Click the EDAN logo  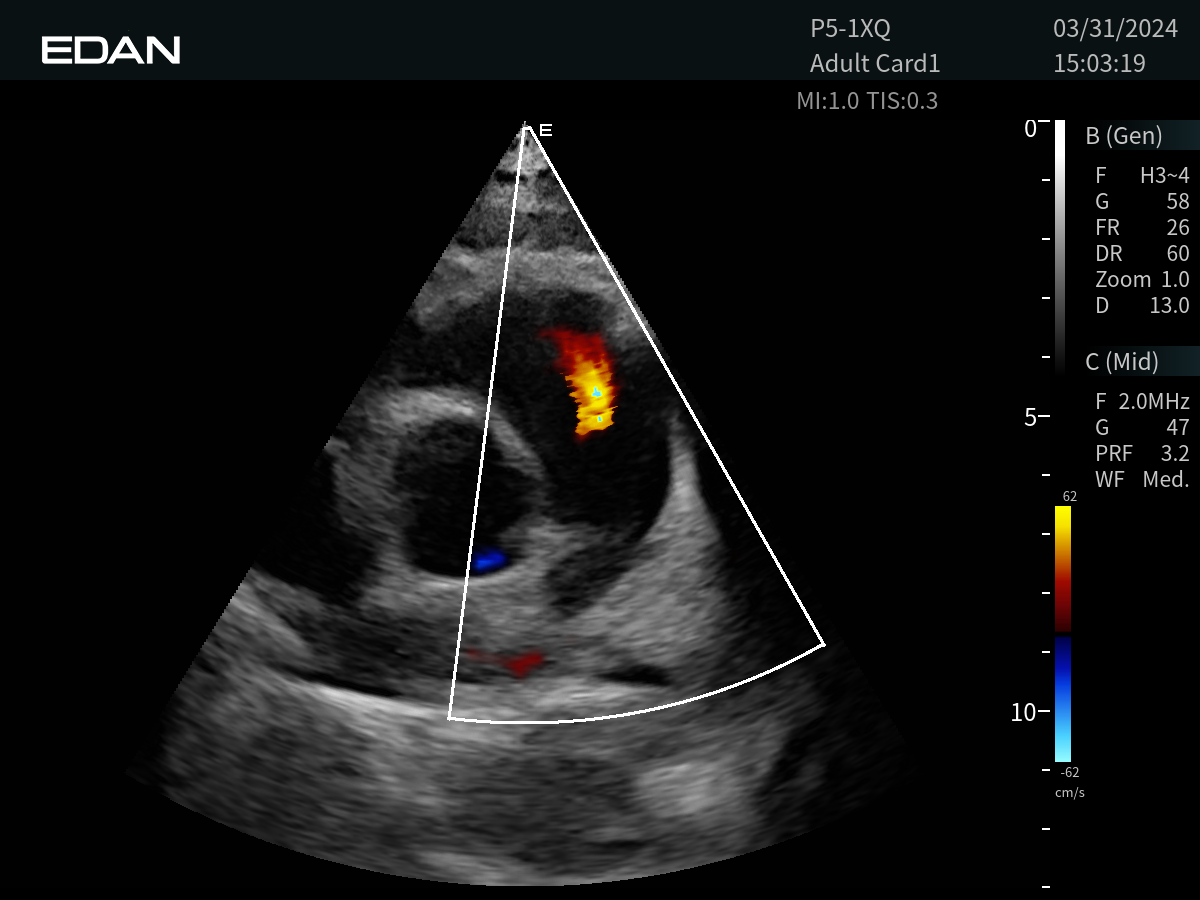click(x=111, y=50)
